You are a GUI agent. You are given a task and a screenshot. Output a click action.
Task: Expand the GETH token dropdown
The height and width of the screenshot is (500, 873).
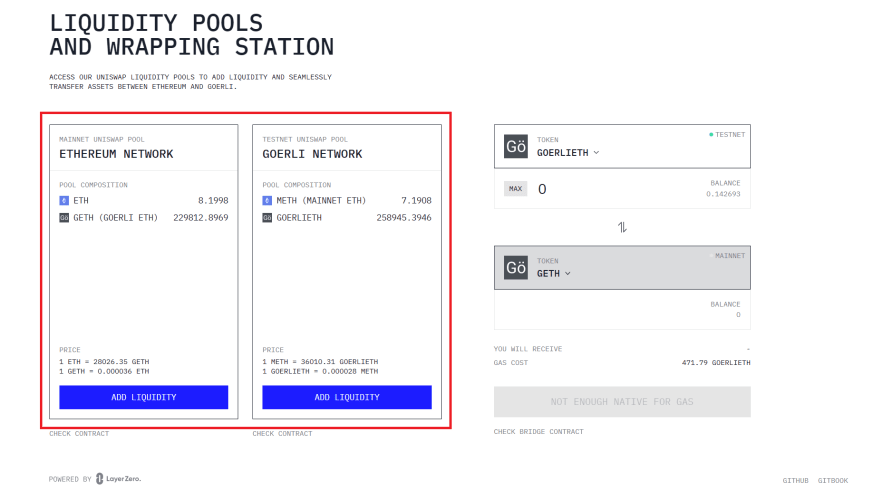(553, 273)
